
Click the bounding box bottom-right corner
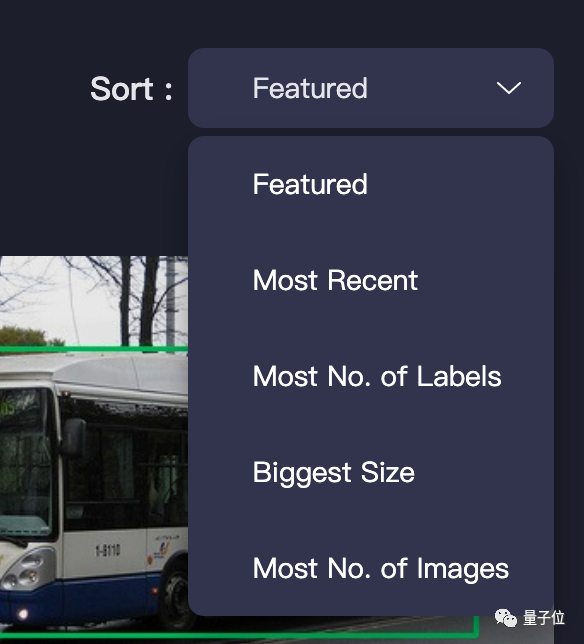tap(476, 635)
